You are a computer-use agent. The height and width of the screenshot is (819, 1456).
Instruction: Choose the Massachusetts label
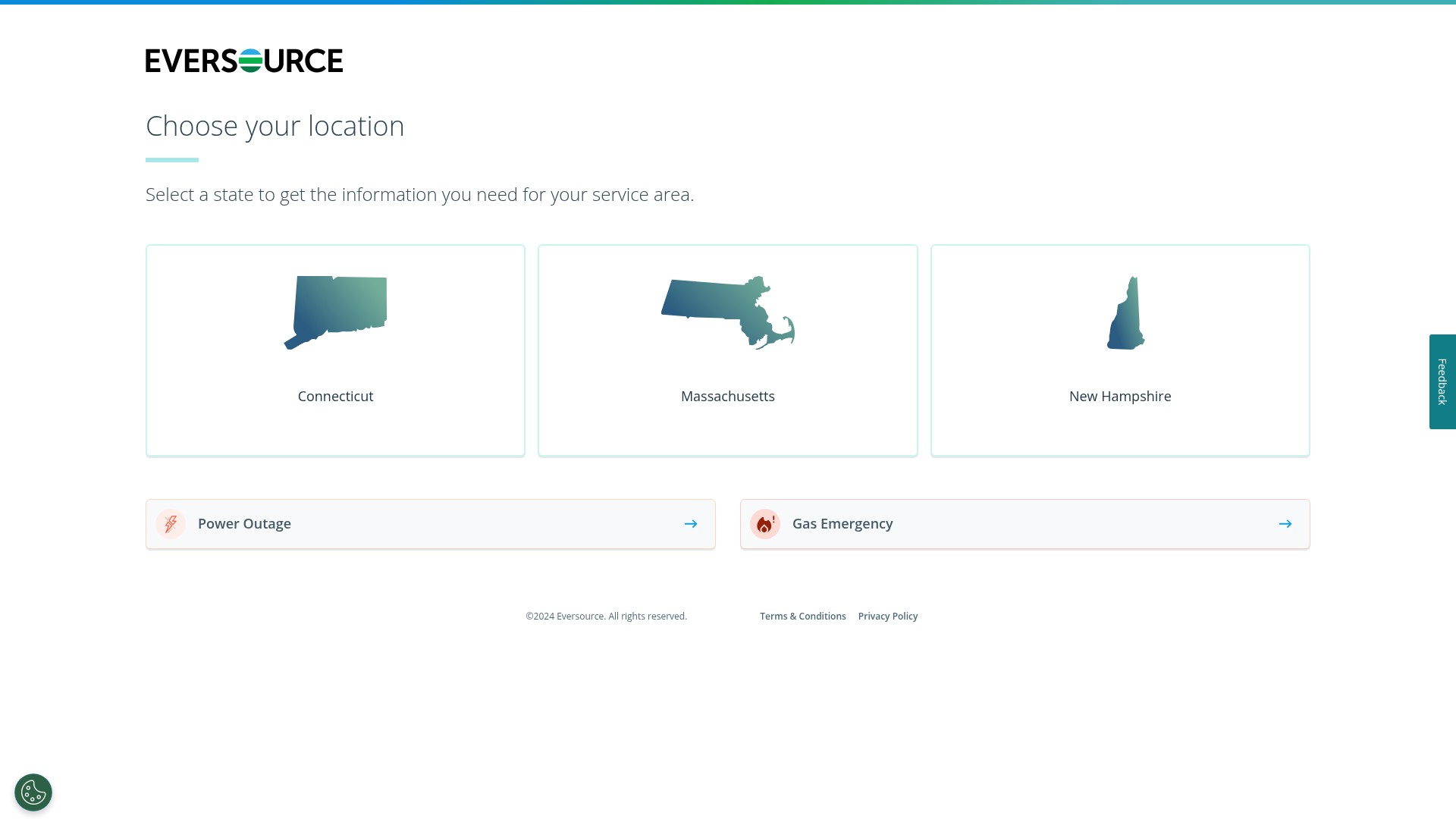tap(728, 397)
